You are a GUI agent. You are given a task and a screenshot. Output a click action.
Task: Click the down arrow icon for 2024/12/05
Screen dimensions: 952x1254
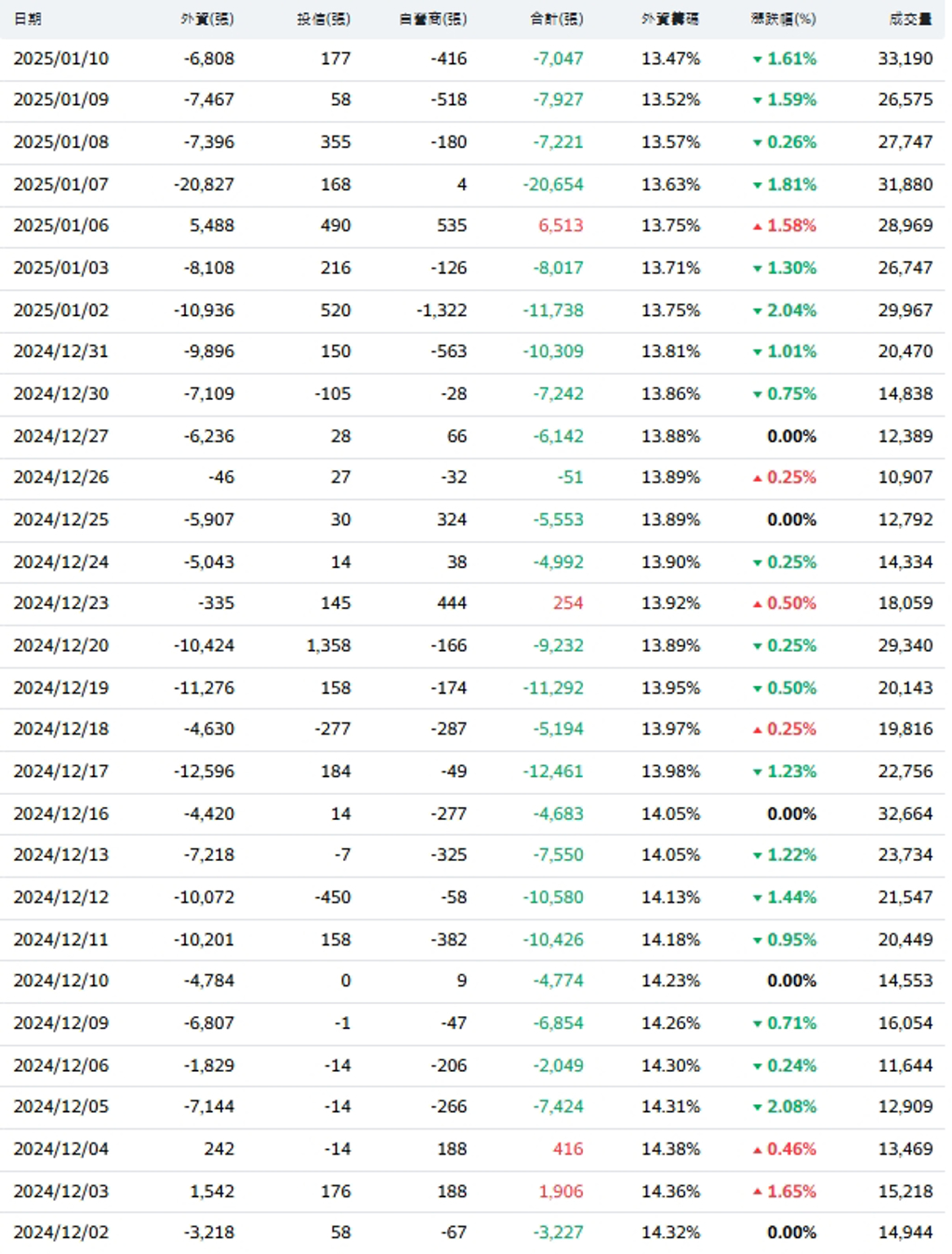tap(758, 1108)
